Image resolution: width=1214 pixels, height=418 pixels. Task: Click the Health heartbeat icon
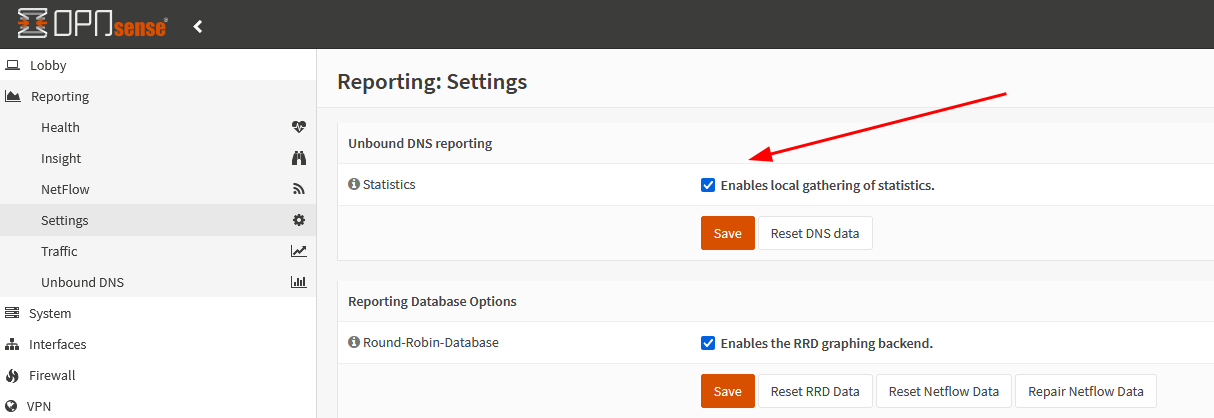tap(298, 127)
